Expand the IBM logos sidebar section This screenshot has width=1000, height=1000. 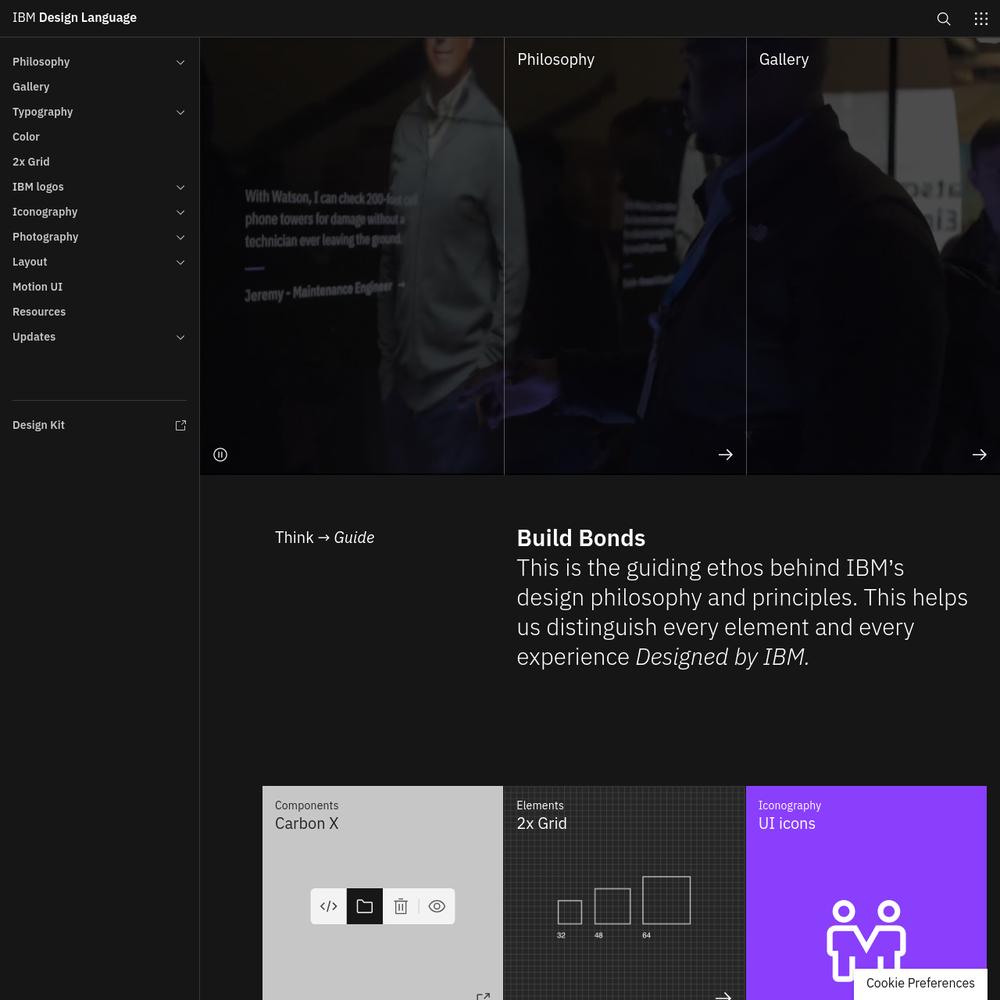pyautogui.click(x=180, y=188)
